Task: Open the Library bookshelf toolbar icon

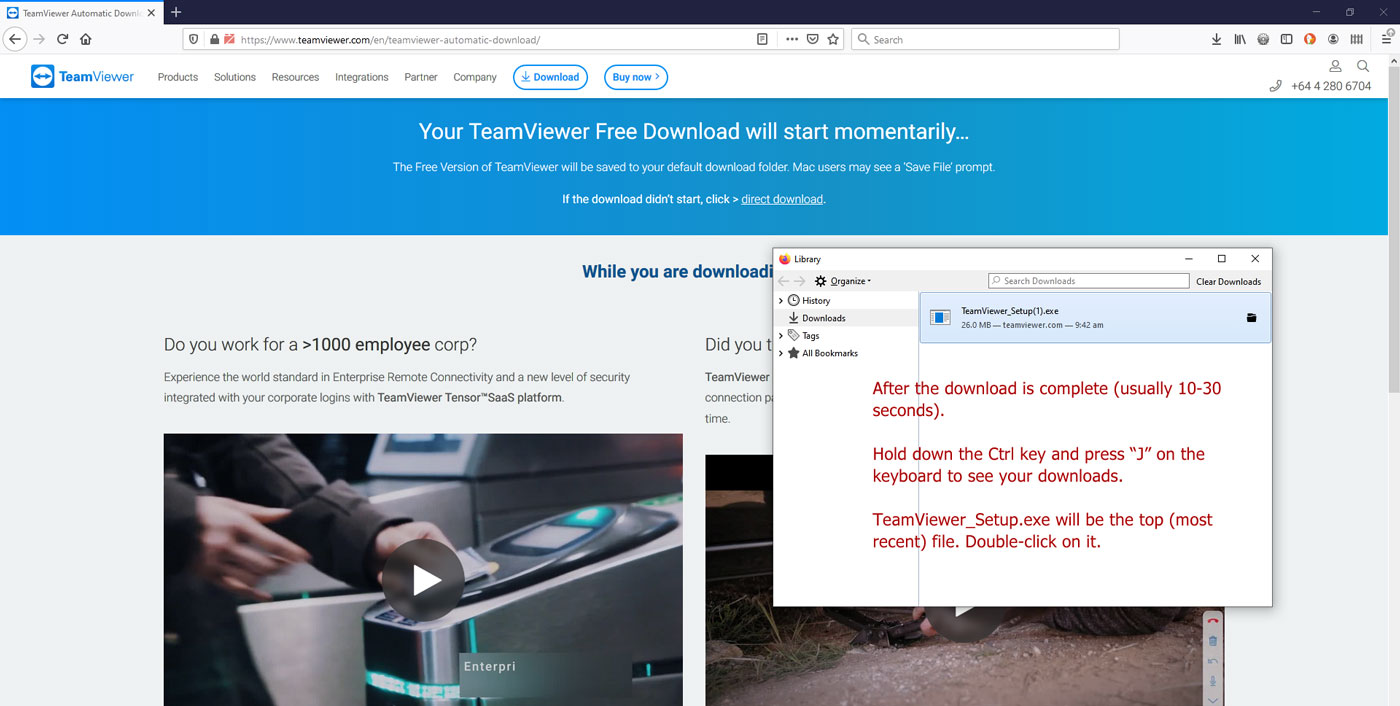Action: [x=1240, y=39]
